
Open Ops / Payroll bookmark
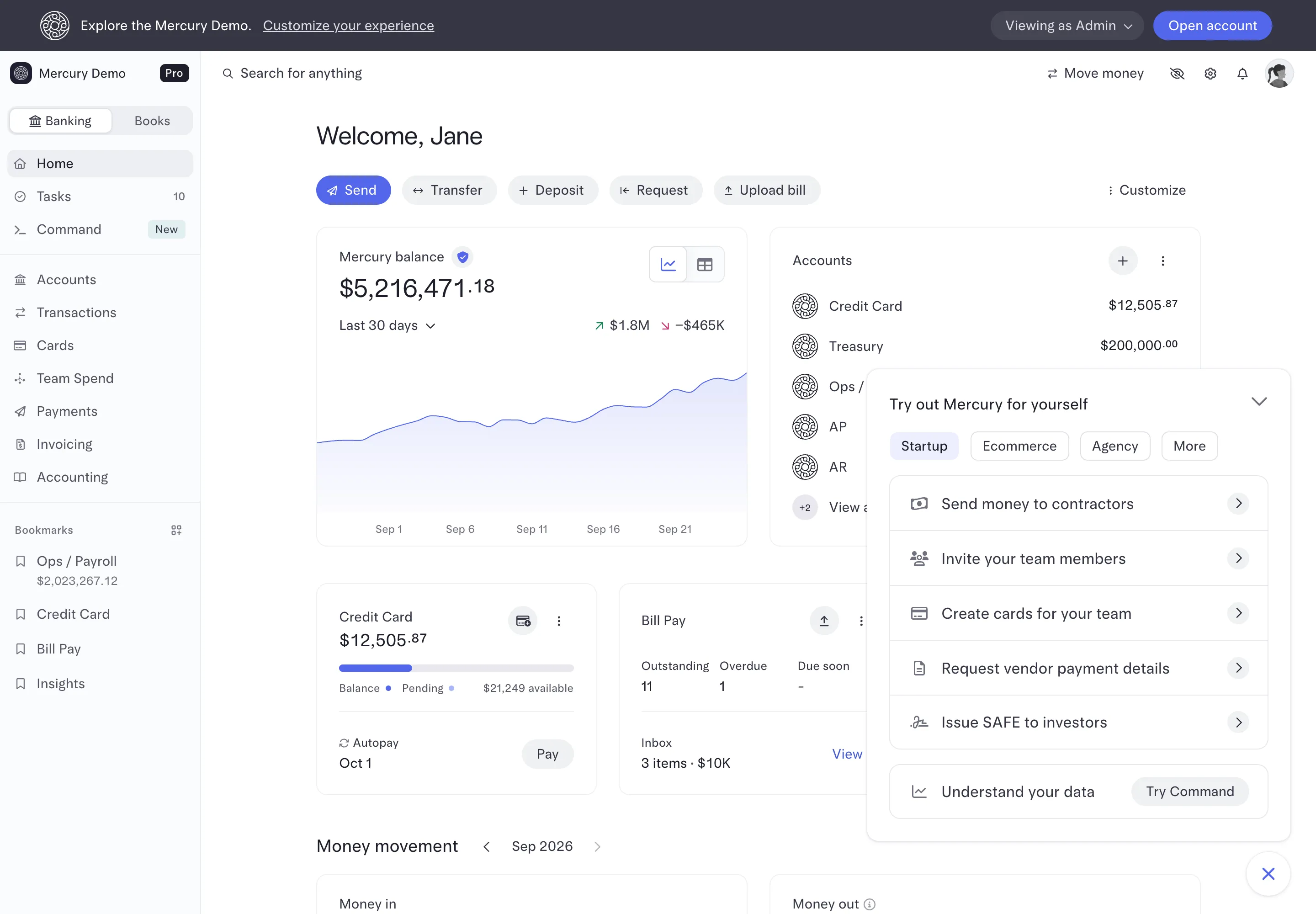point(100,570)
